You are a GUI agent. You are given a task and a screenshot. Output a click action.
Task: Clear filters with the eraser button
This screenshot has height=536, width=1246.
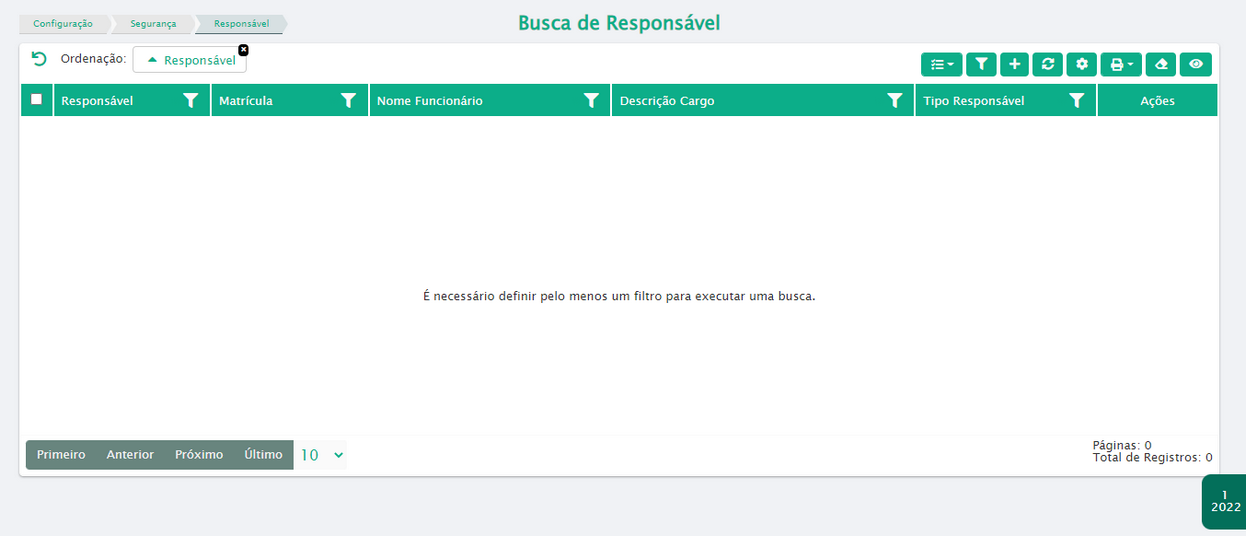coord(1160,64)
